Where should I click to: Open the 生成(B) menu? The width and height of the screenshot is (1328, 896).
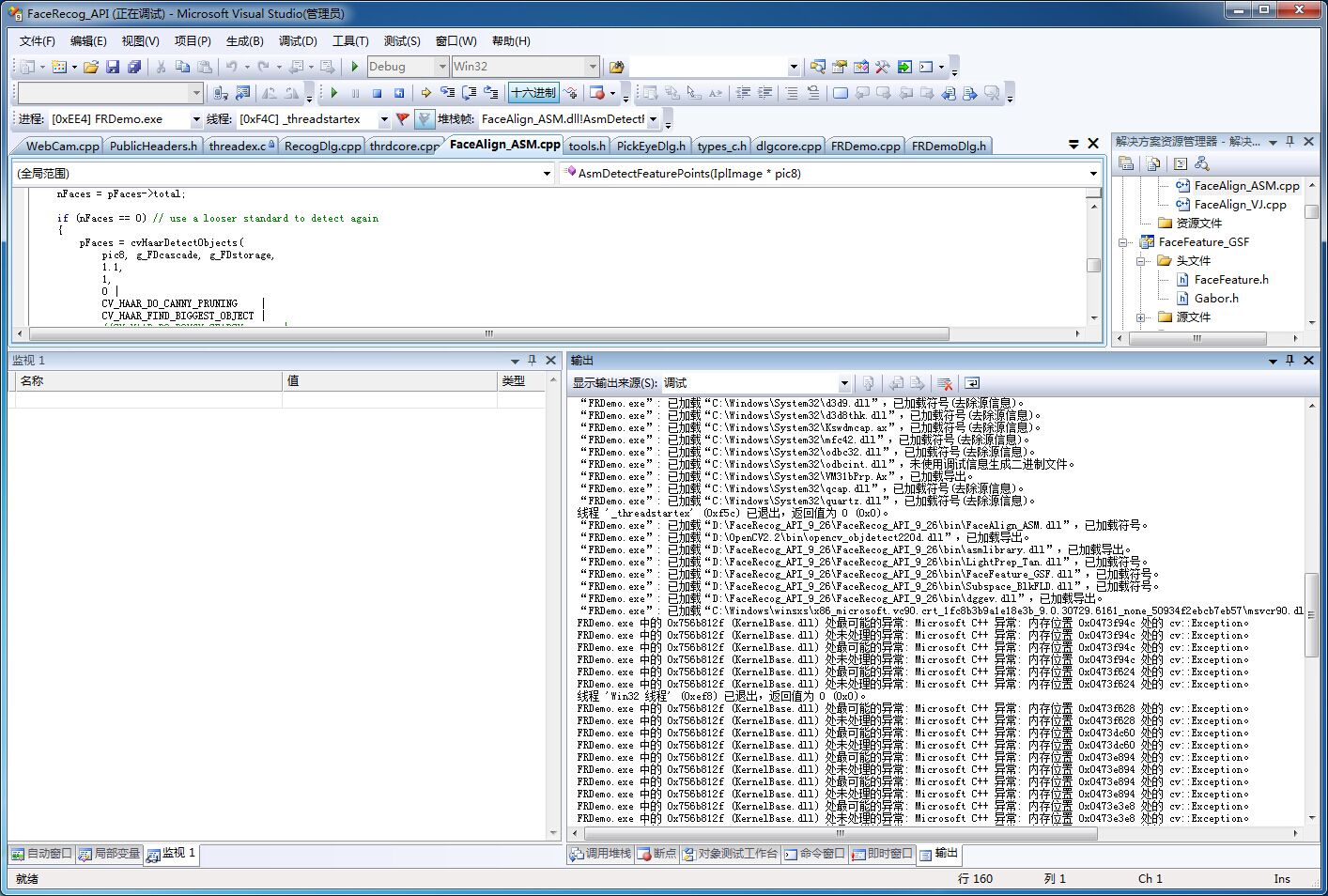(x=244, y=41)
